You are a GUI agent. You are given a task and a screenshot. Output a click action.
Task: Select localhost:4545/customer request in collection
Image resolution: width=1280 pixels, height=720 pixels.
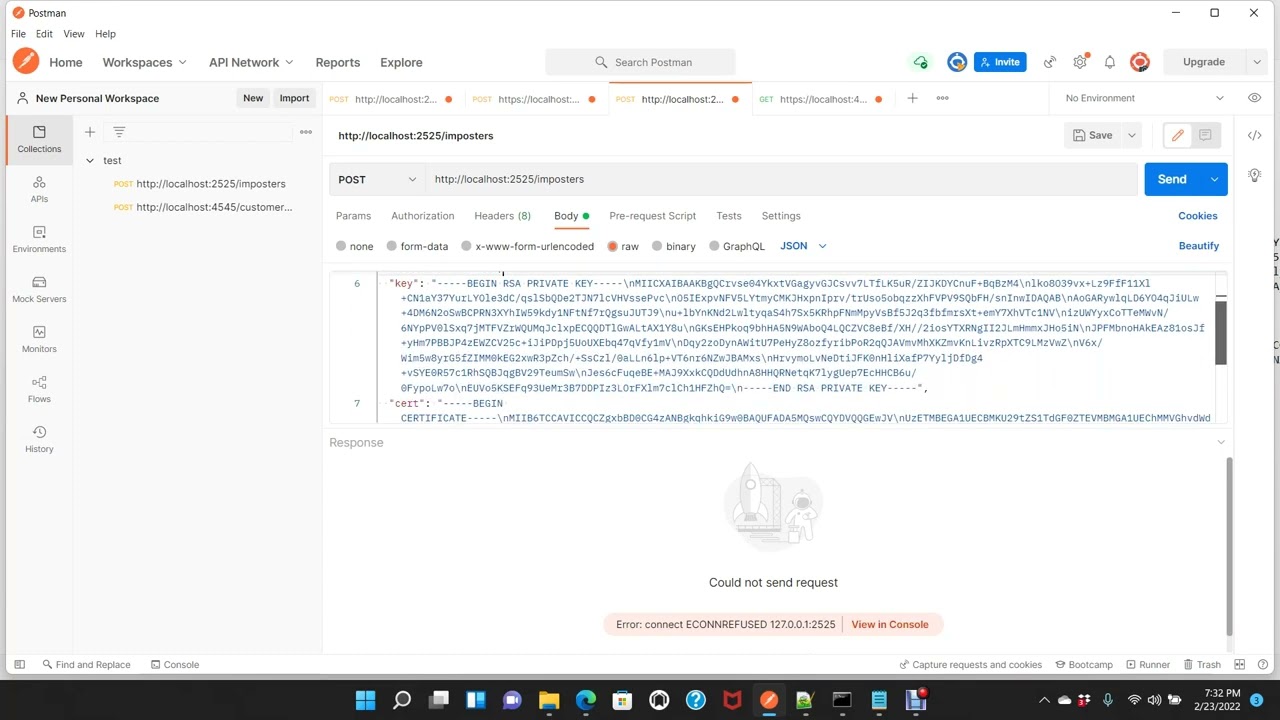click(204, 207)
